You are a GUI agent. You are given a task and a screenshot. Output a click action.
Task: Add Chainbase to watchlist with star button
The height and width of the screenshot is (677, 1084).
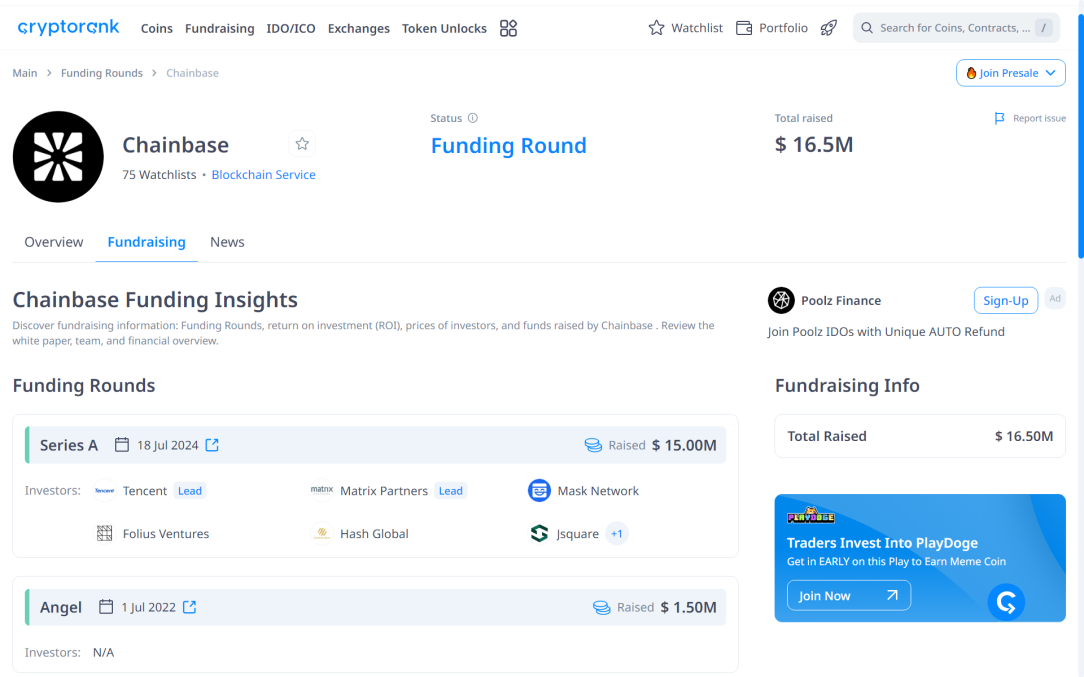(x=302, y=144)
